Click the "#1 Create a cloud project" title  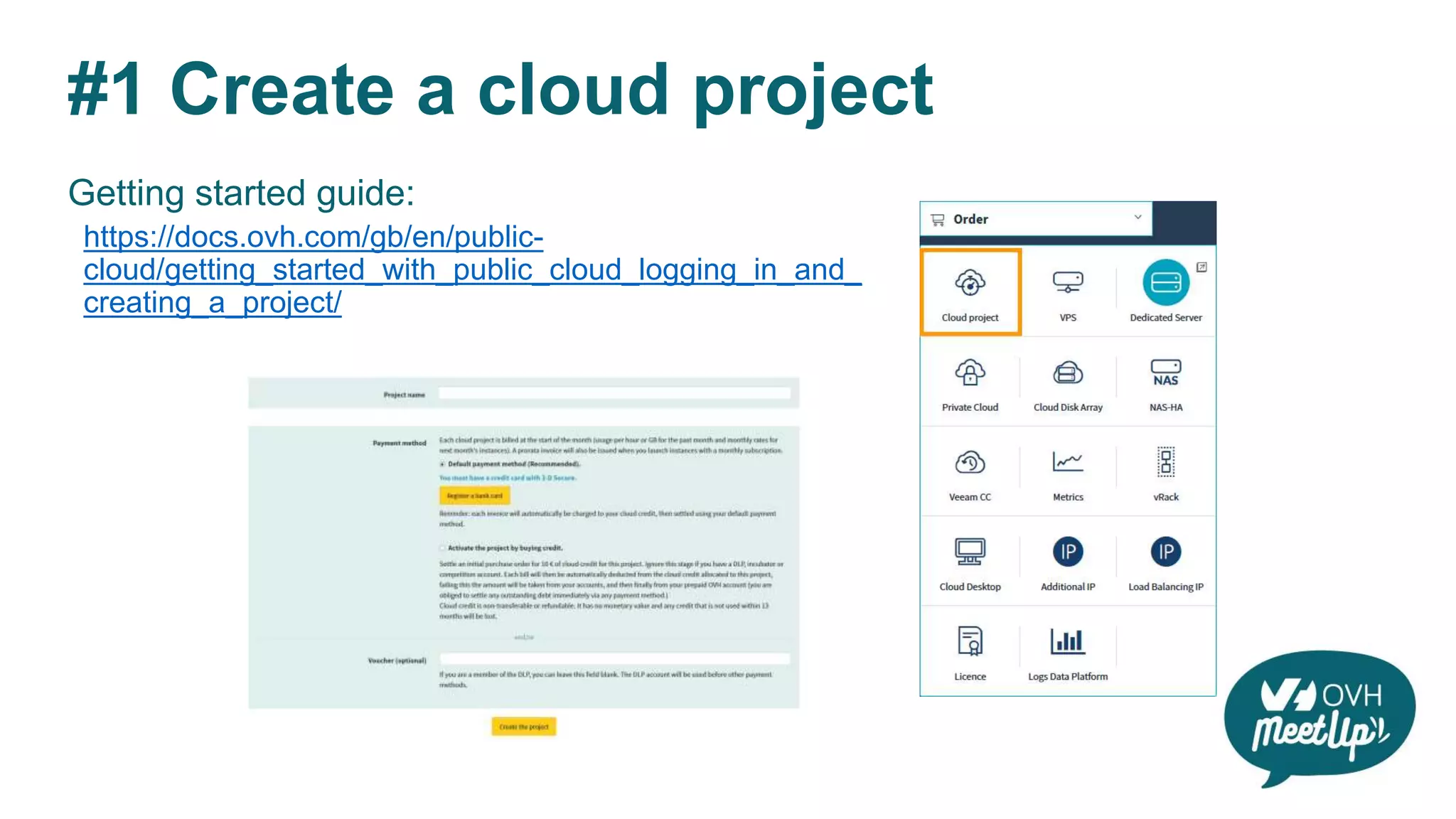pos(500,90)
